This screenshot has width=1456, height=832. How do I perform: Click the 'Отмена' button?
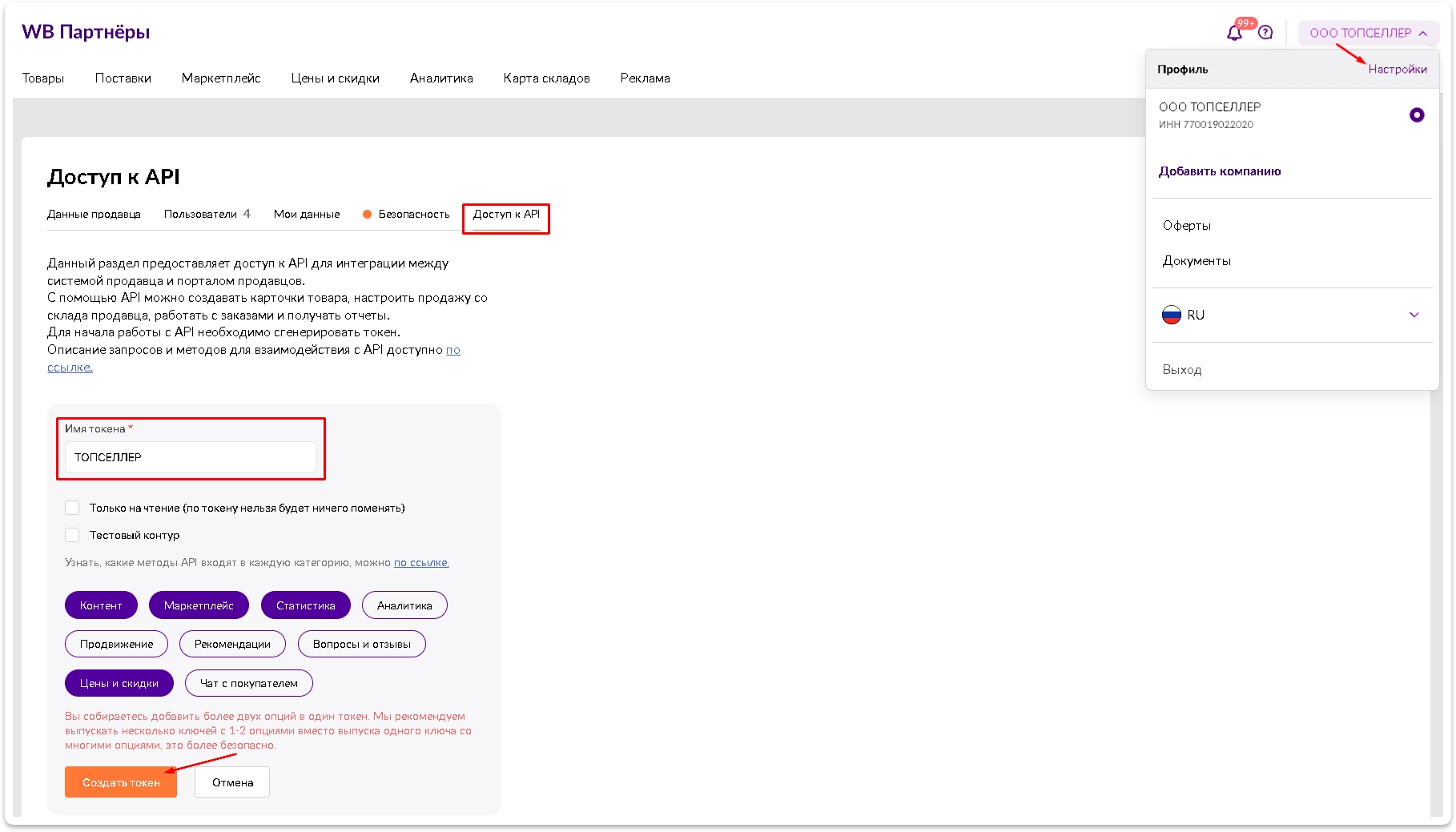pyautogui.click(x=232, y=782)
